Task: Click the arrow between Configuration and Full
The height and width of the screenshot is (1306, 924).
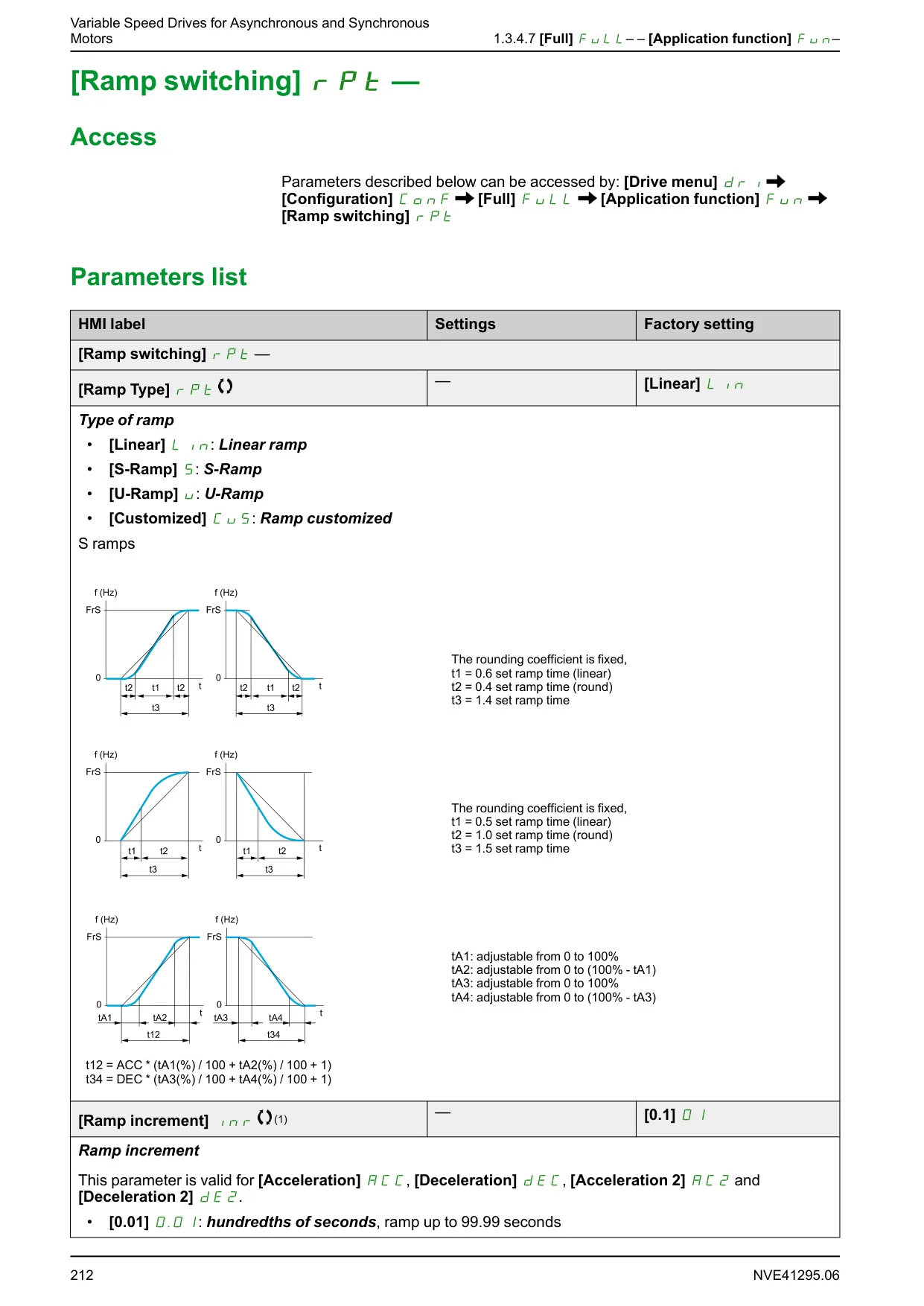Action: pyautogui.click(x=465, y=199)
